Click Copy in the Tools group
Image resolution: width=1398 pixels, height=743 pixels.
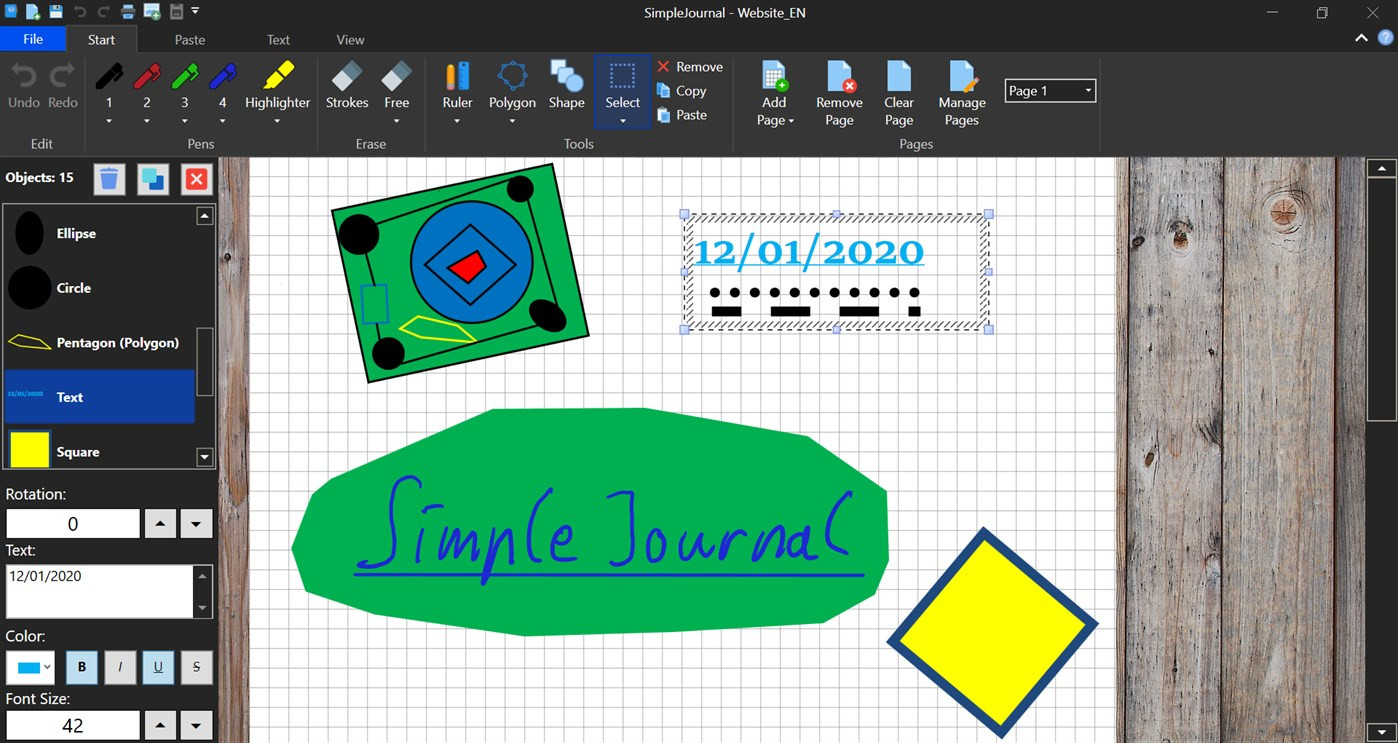click(682, 91)
